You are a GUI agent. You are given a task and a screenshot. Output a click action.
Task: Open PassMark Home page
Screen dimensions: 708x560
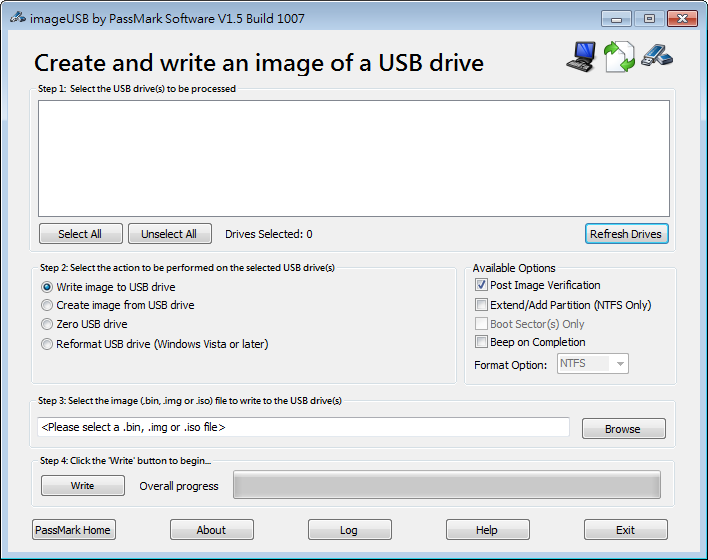tap(74, 530)
